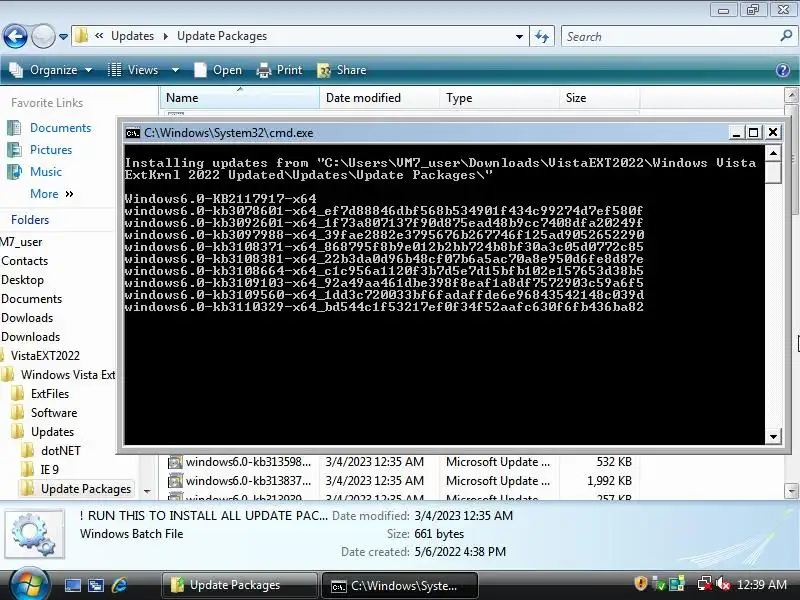800x600 pixels.
Task: Click batch file gear preview icon
Action: click(34, 534)
